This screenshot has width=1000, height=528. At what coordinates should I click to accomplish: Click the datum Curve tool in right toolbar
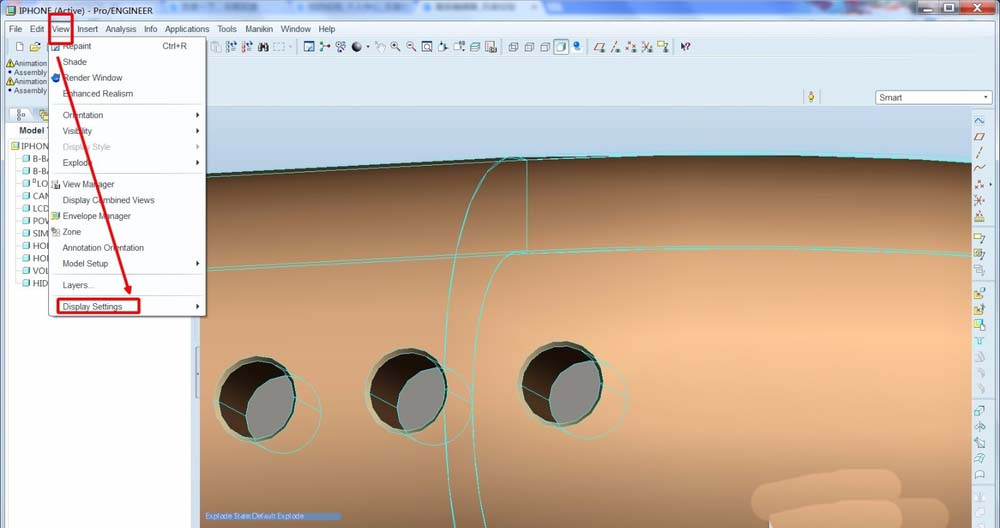pyautogui.click(x=979, y=168)
